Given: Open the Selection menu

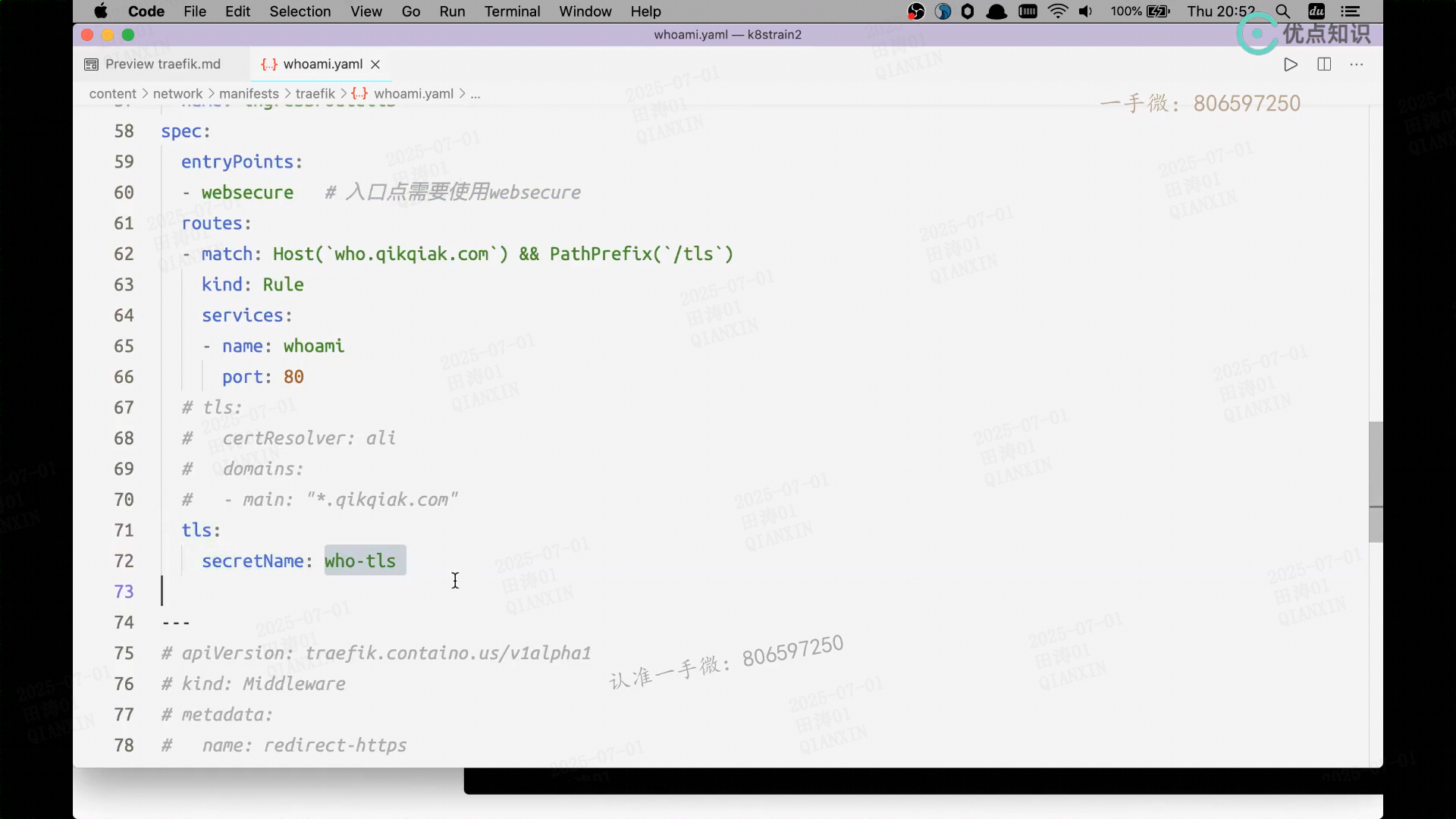Looking at the screenshot, I should pyautogui.click(x=300, y=11).
